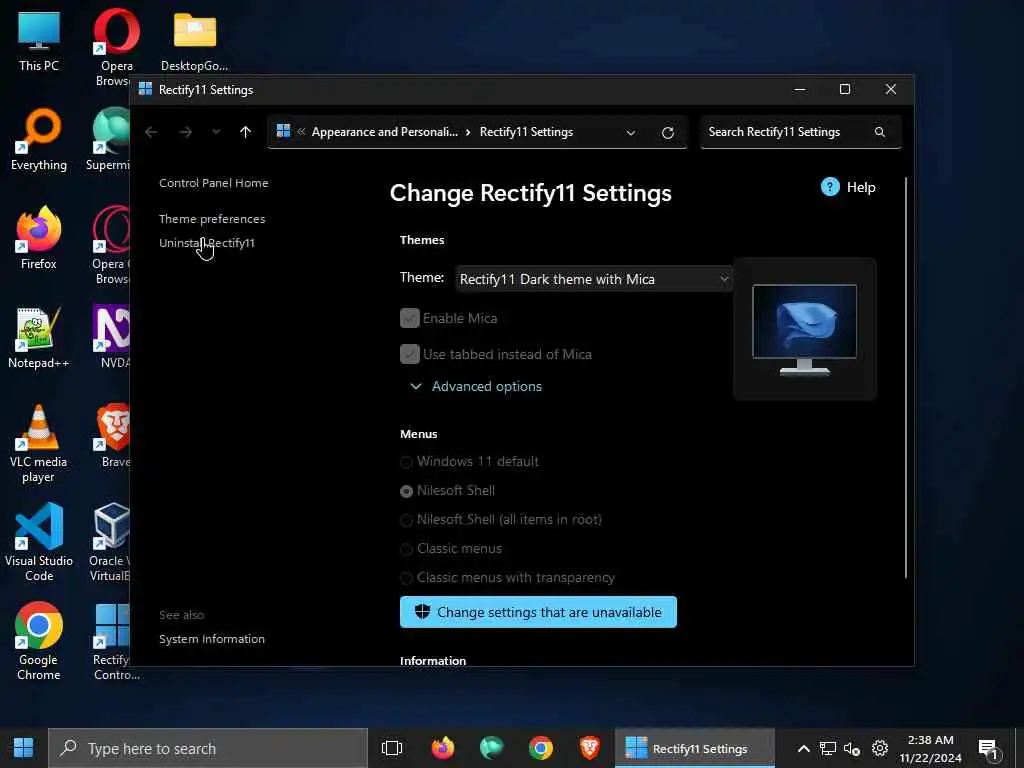
Task: Click the control panel icon in address bar
Action: coord(283,131)
